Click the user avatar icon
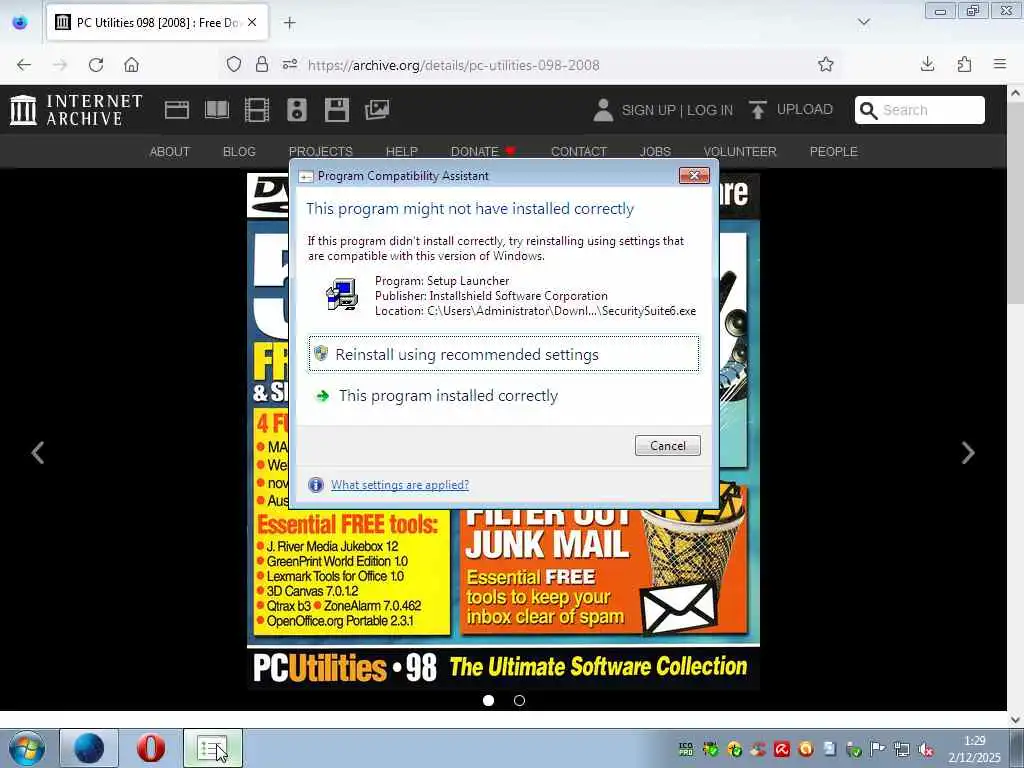The image size is (1024, 768). (603, 110)
